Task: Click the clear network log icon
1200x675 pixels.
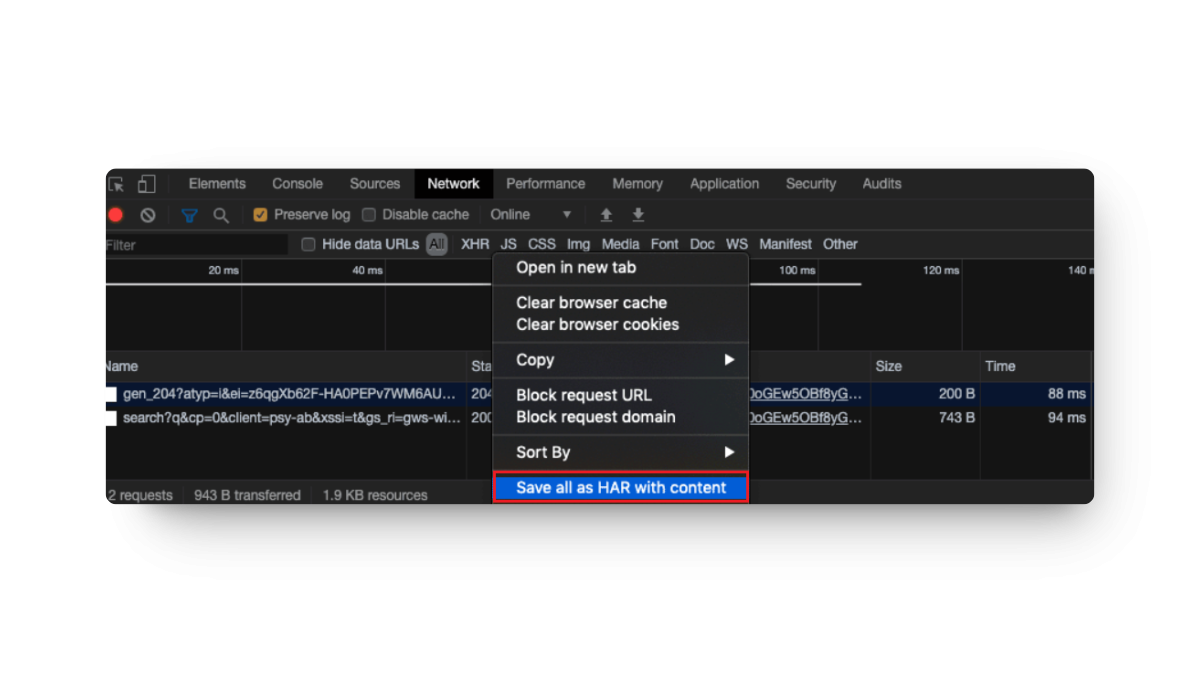Action: (147, 214)
